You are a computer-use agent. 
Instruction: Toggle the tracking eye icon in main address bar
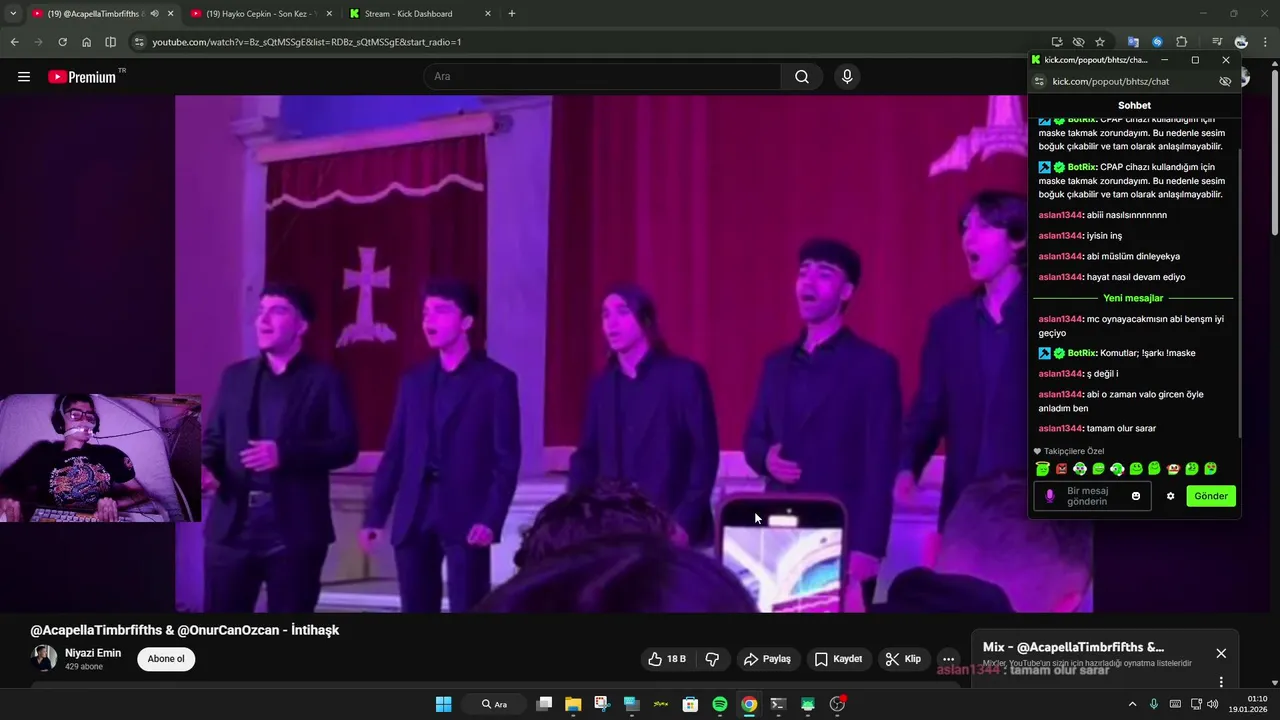tap(1078, 42)
